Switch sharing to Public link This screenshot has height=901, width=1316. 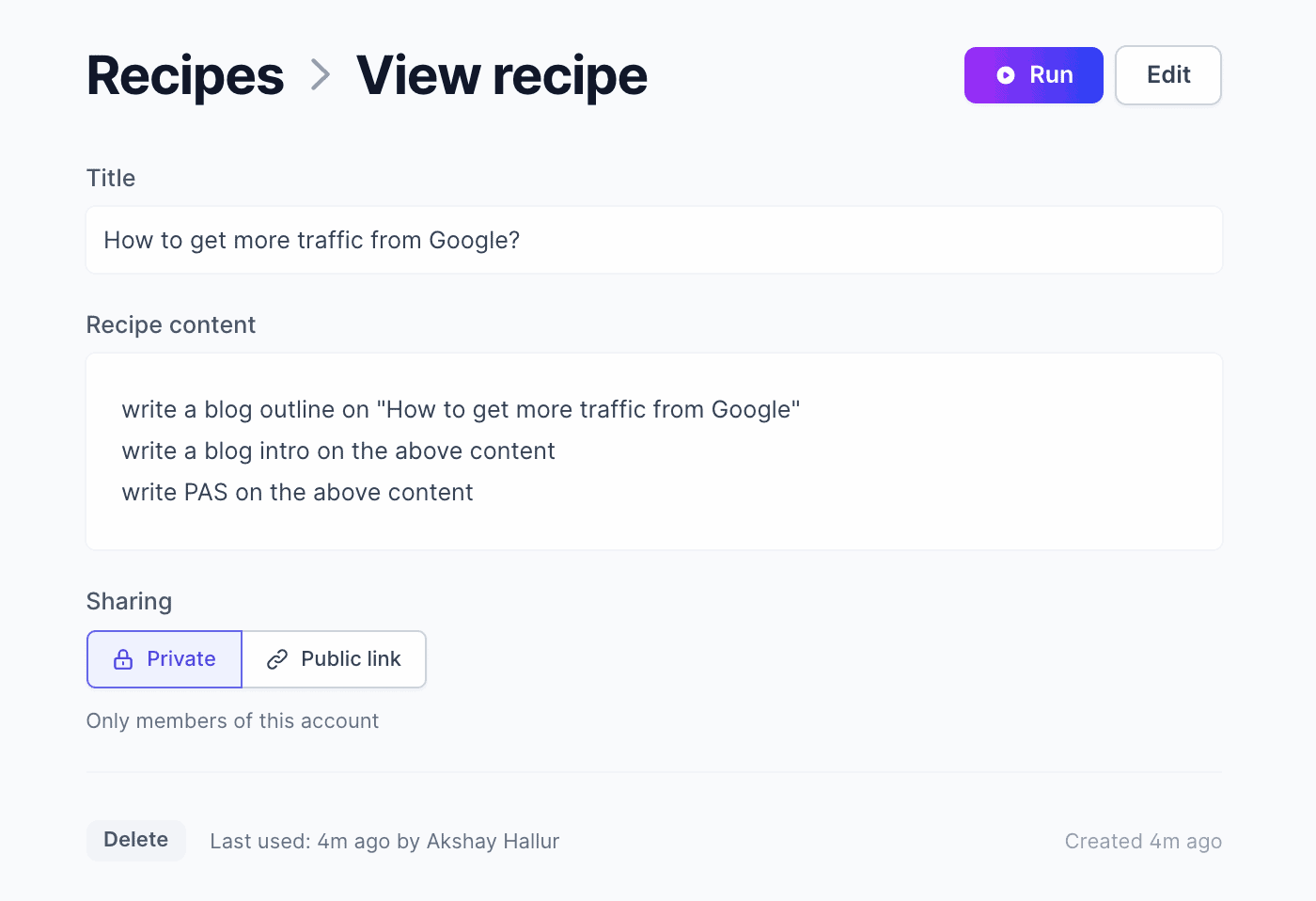[334, 659]
